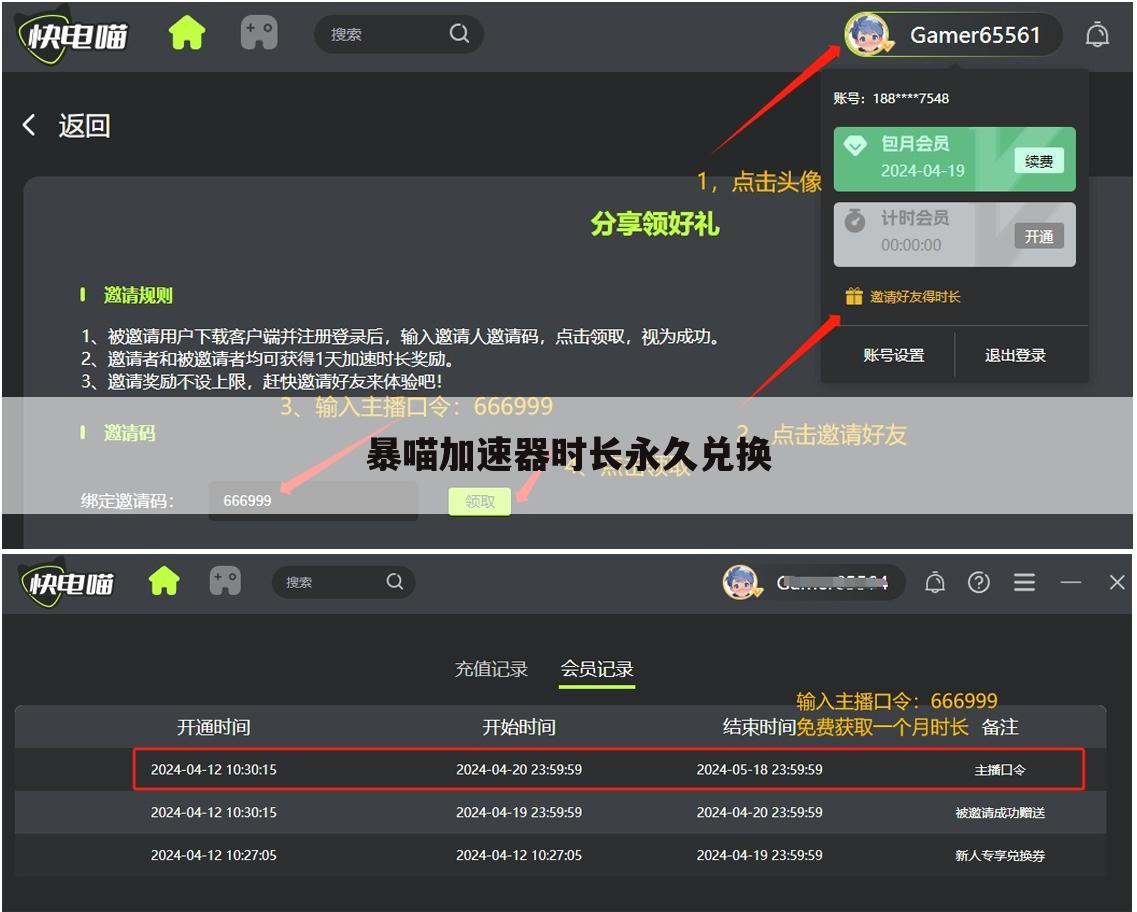The image size is (1137, 912).
Task: Click 开通 on the 计时会员 card
Action: (1038, 236)
